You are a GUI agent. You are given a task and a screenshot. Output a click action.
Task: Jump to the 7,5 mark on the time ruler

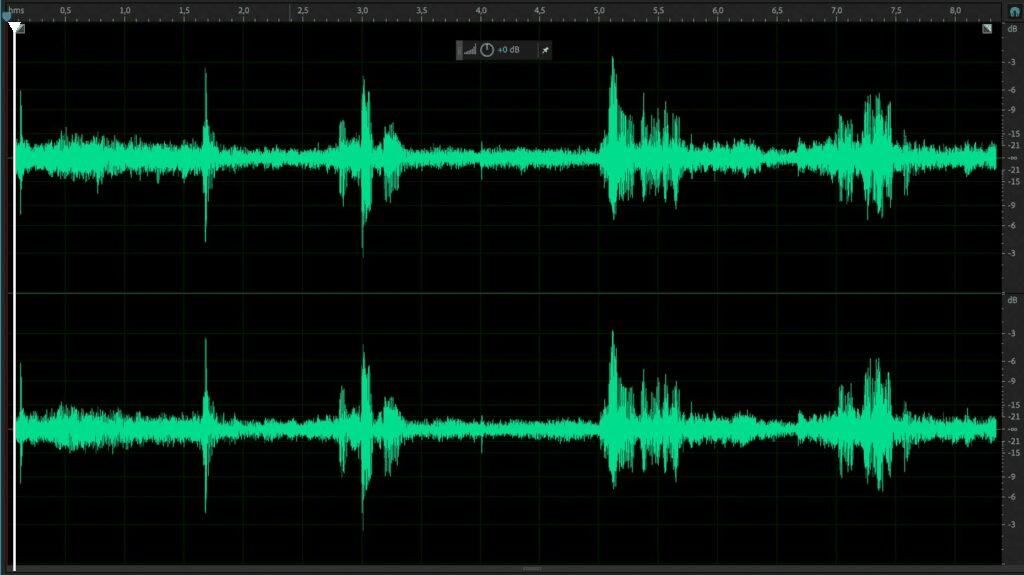[x=896, y=10]
